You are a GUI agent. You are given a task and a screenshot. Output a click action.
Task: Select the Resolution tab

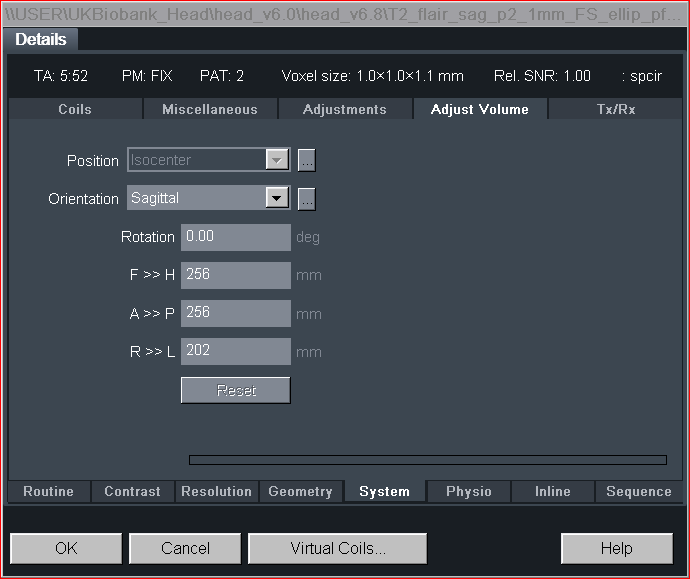point(216,491)
